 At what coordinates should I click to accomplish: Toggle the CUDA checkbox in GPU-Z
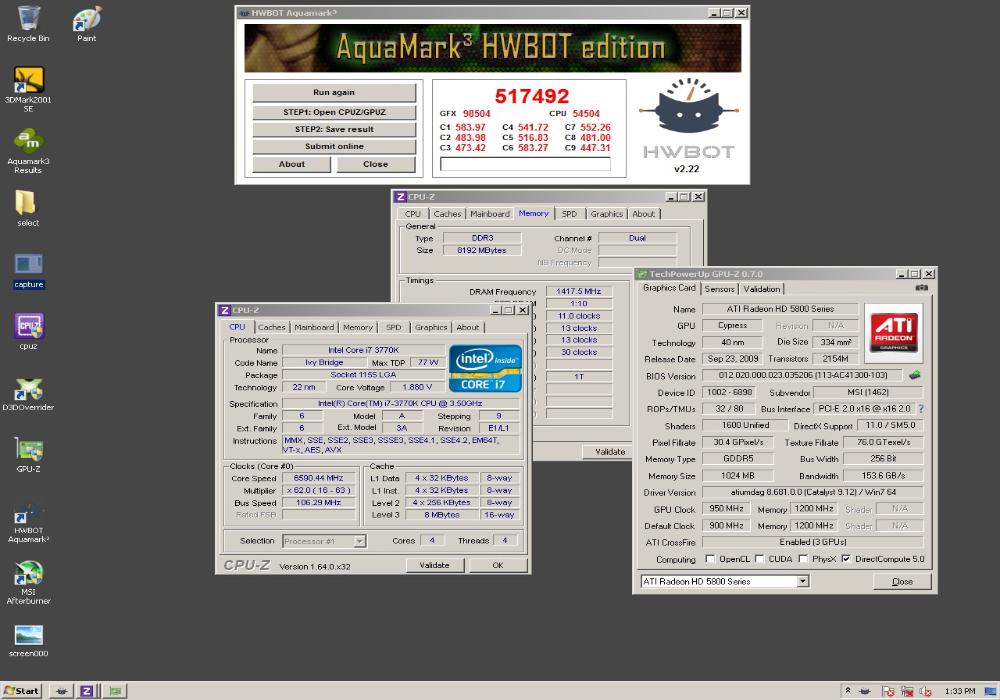pyautogui.click(x=759, y=558)
